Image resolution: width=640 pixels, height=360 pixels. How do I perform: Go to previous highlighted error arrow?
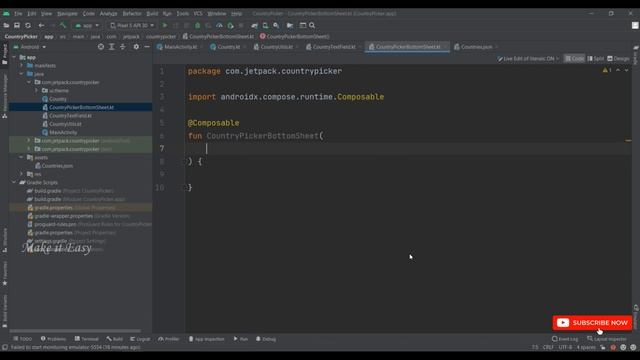pyautogui.click(x=618, y=70)
